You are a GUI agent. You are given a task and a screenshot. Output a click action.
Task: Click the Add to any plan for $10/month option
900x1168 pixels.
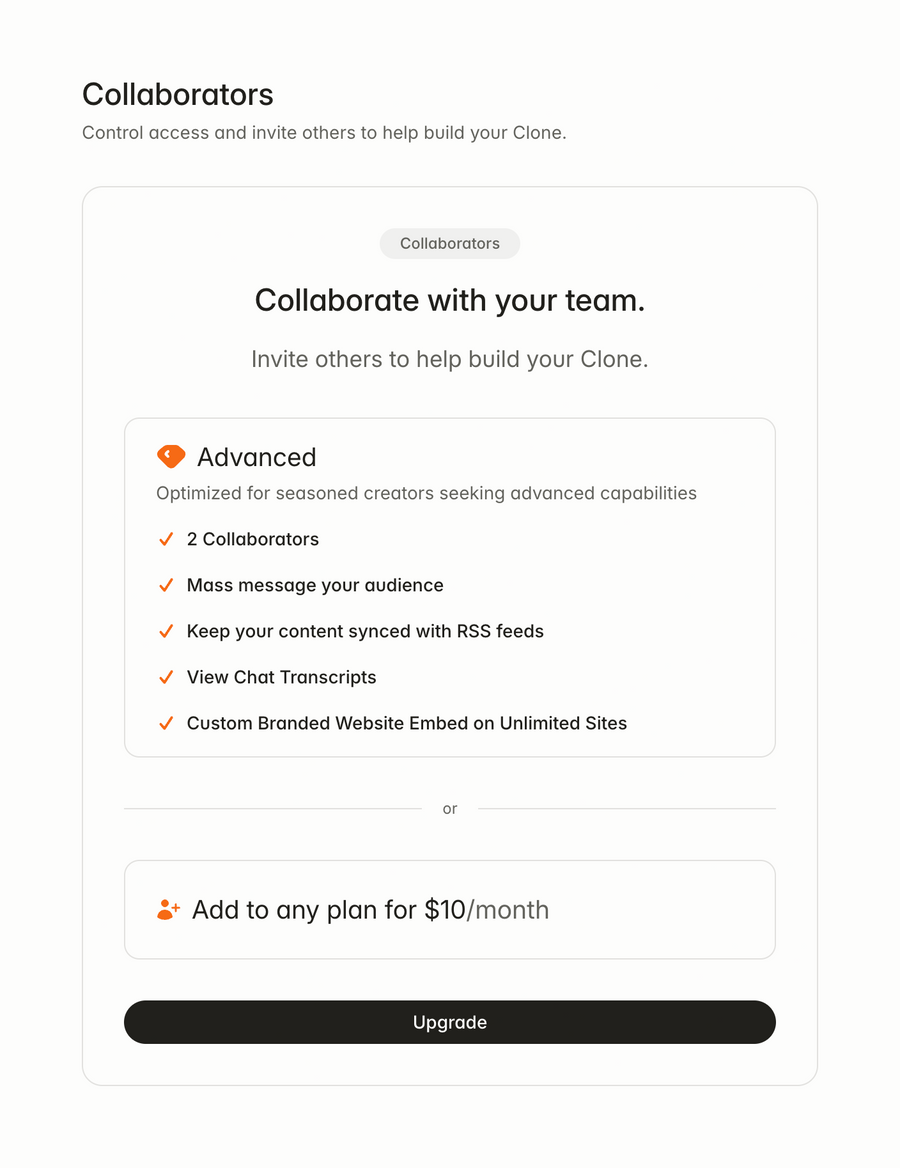point(449,909)
